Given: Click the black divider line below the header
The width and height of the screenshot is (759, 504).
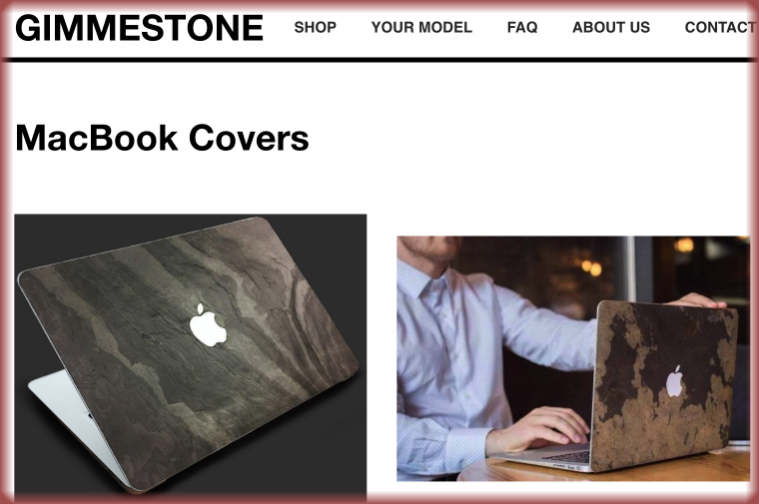Looking at the screenshot, I should click(380, 60).
